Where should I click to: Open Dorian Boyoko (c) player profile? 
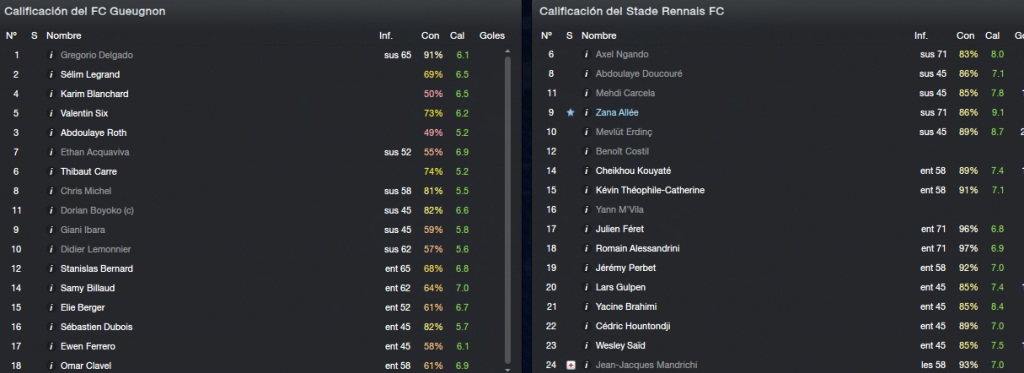click(x=97, y=210)
